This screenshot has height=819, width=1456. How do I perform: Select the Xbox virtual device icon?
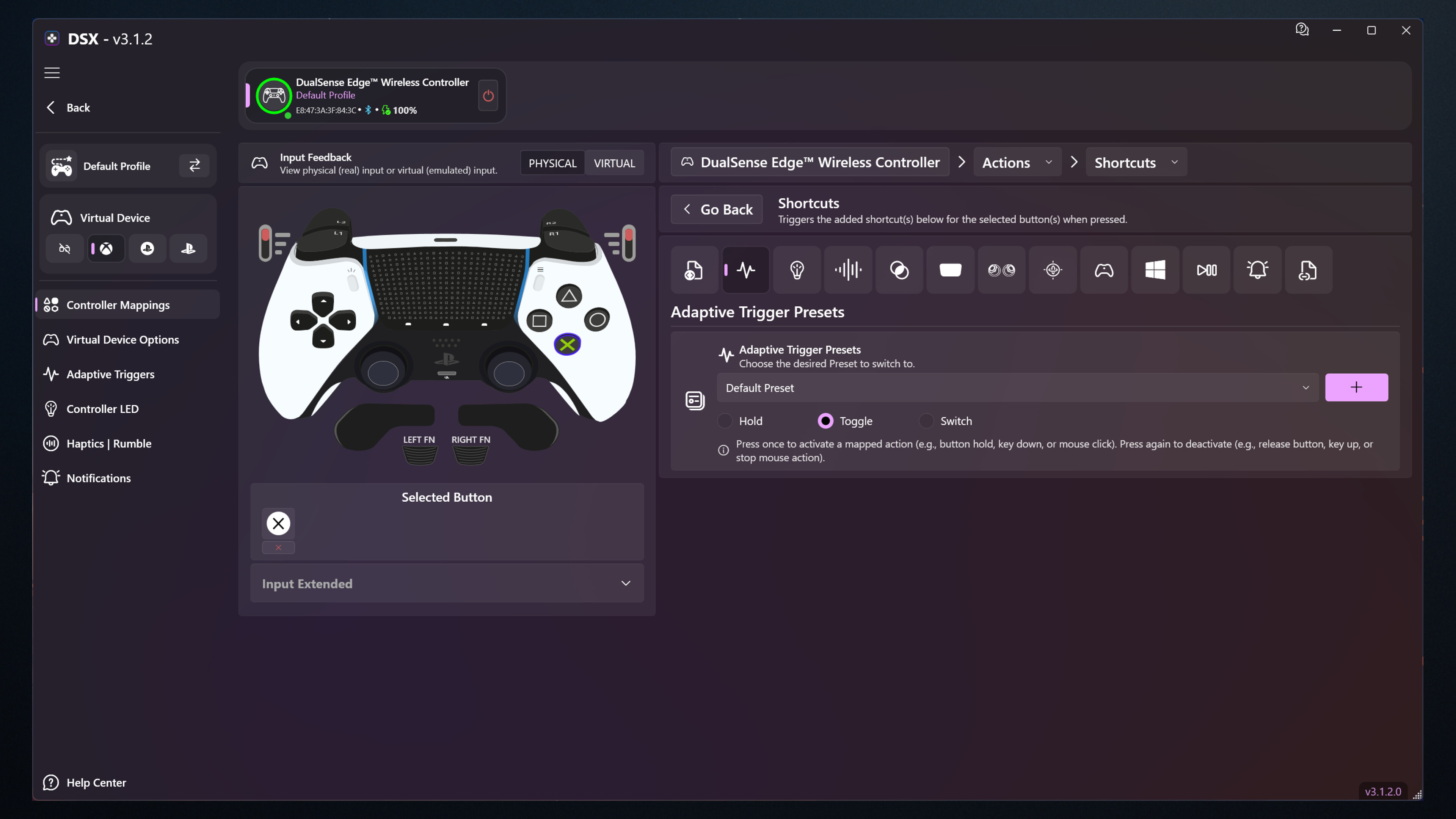pyautogui.click(x=106, y=248)
